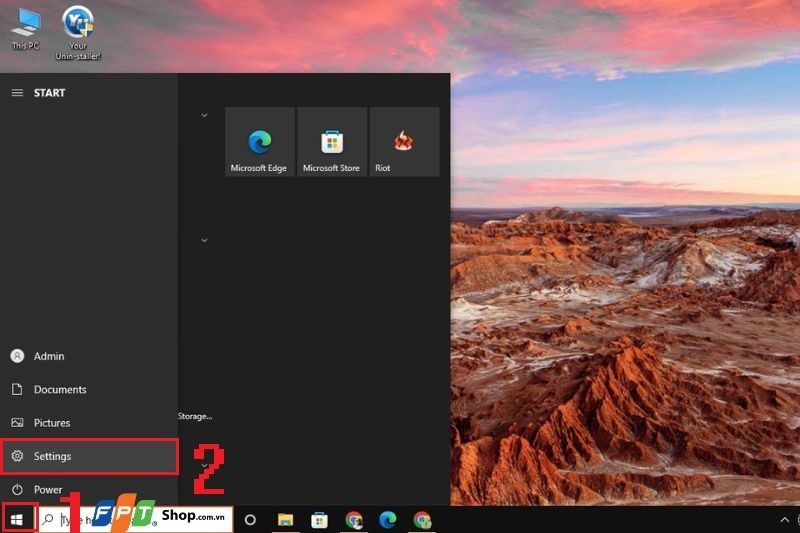Click the Storage... group label
Screen dimensions: 800x533
tap(195, 416)
